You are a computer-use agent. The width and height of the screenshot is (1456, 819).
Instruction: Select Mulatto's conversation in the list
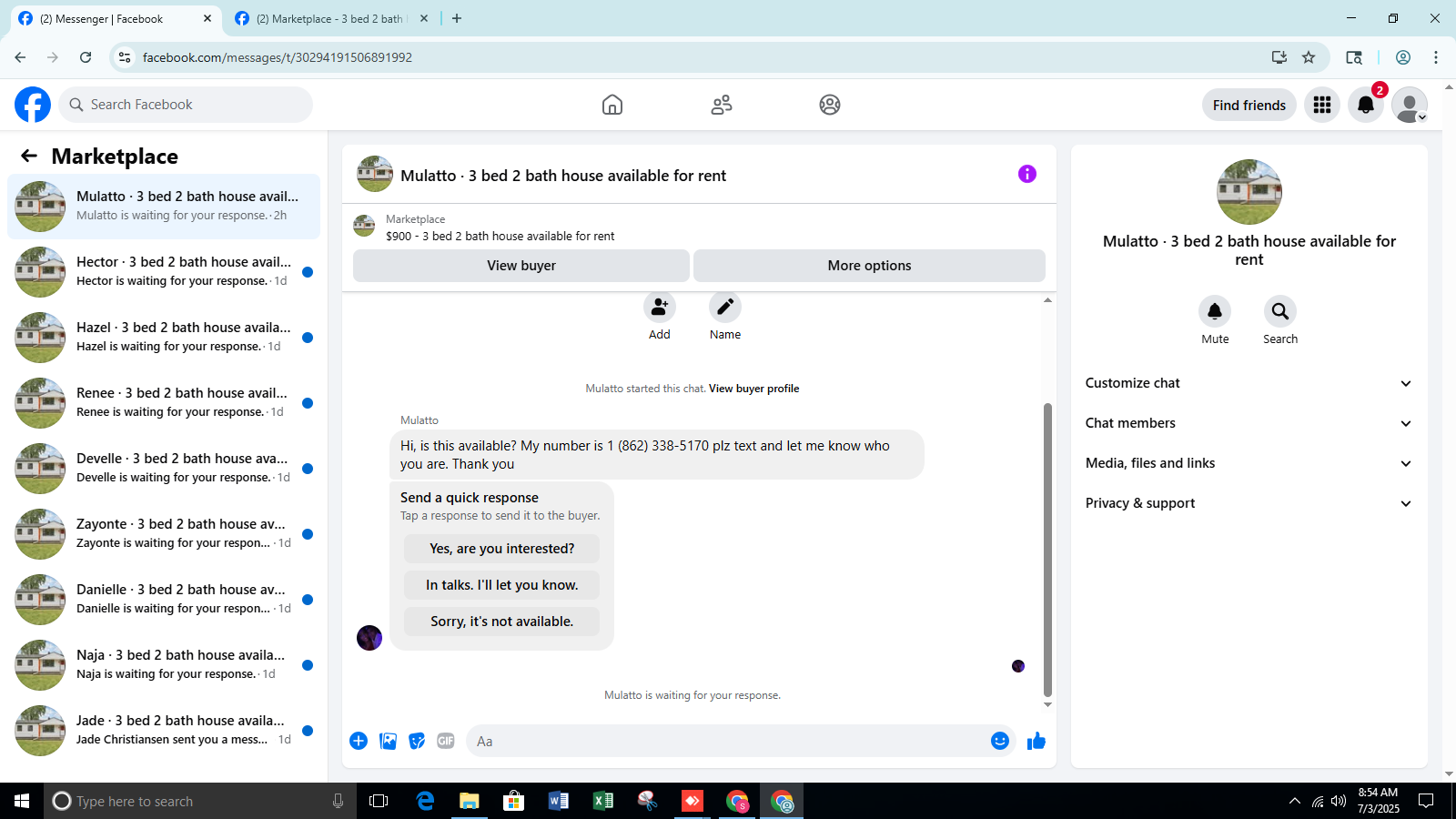(x=164, y=206)
